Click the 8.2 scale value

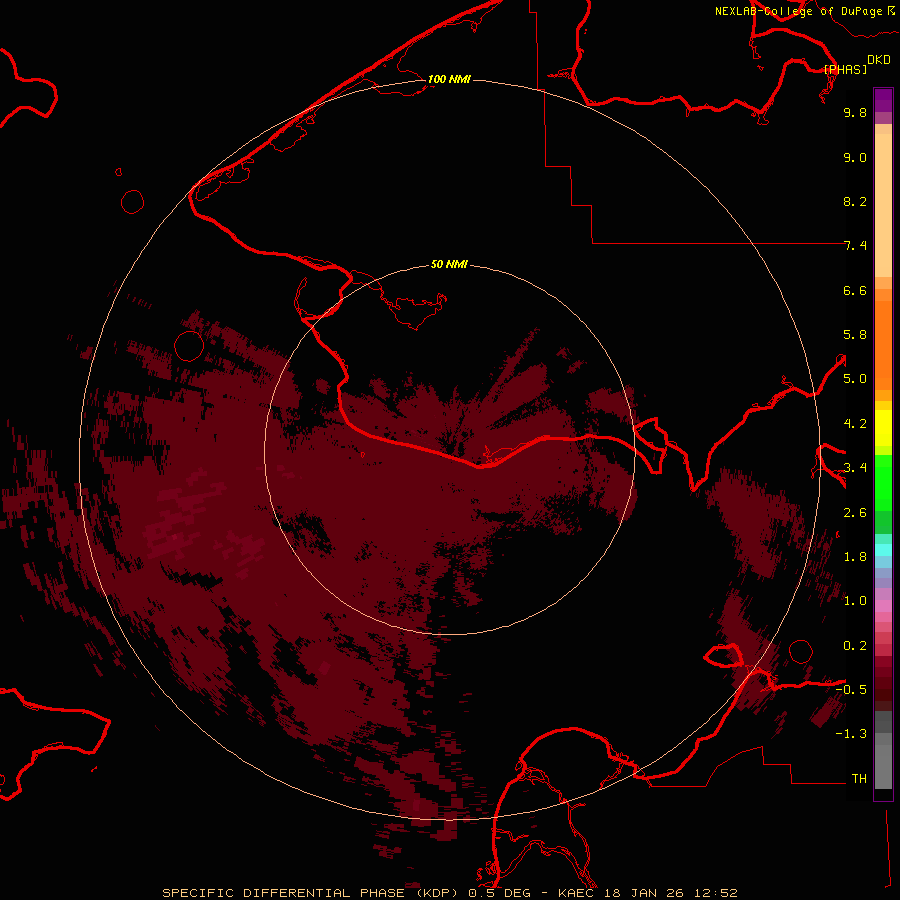(855, 201)
